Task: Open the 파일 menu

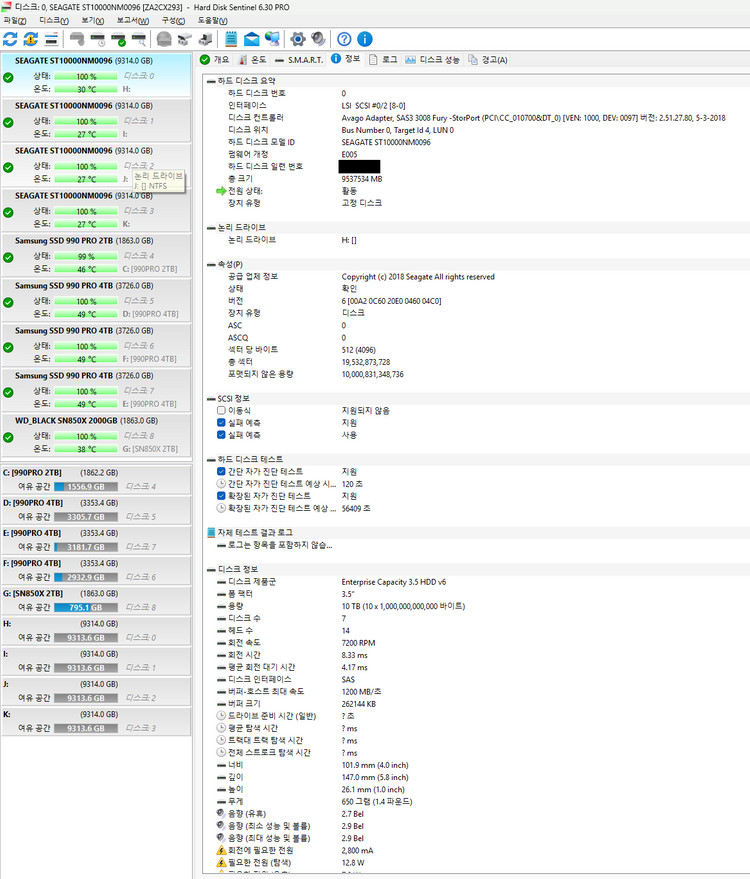Action: [15, 21]
